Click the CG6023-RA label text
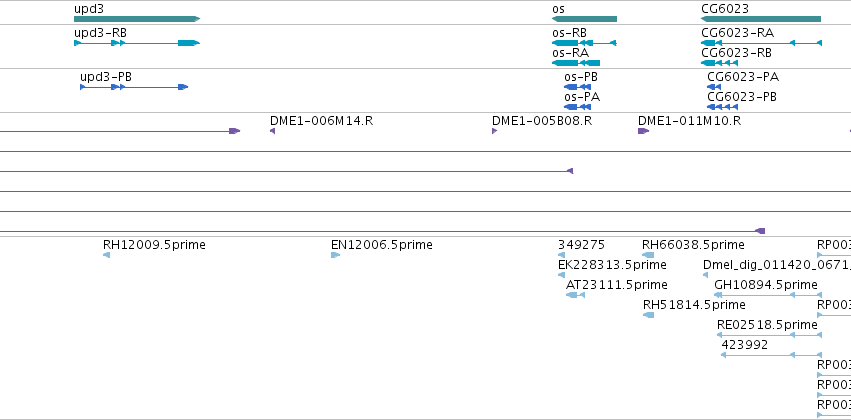The width and height of the screenshot is (851, 420). click(x=738, y=33)
